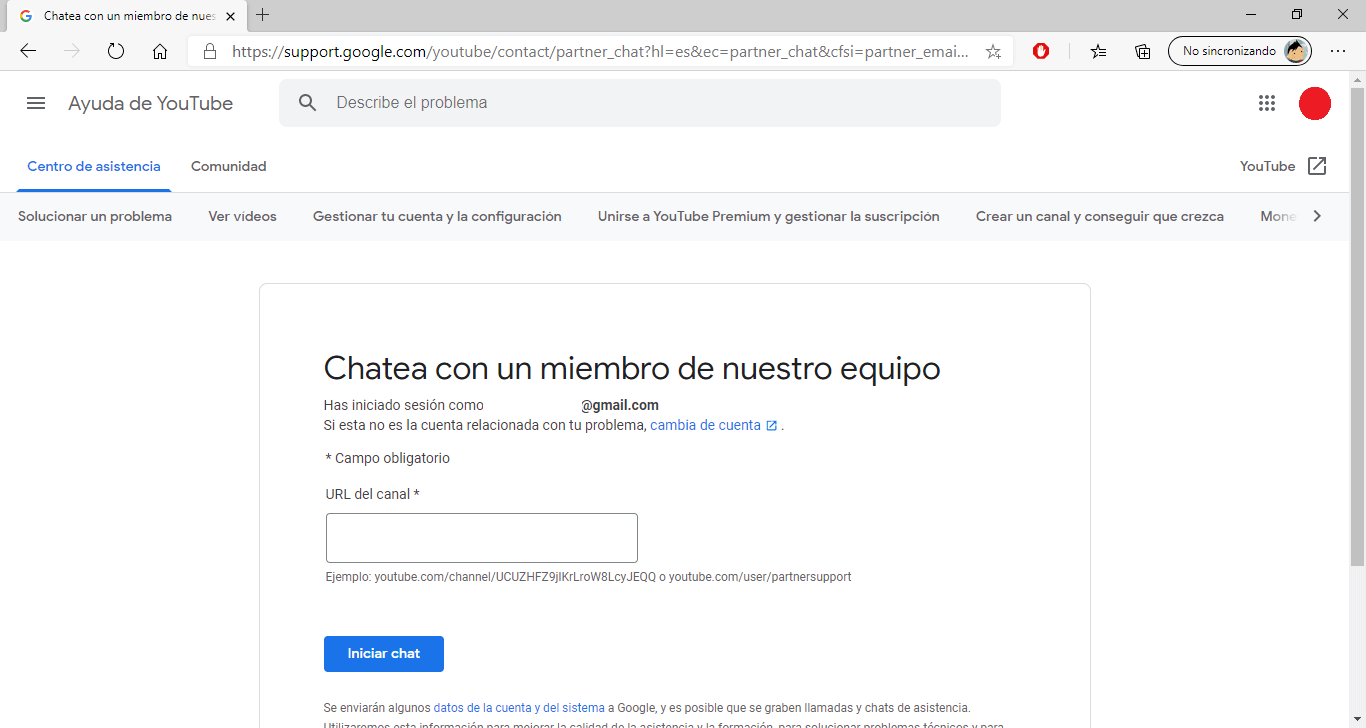
Task: Focus the Describe el problema search box
Action: click(x=640, y=103)
